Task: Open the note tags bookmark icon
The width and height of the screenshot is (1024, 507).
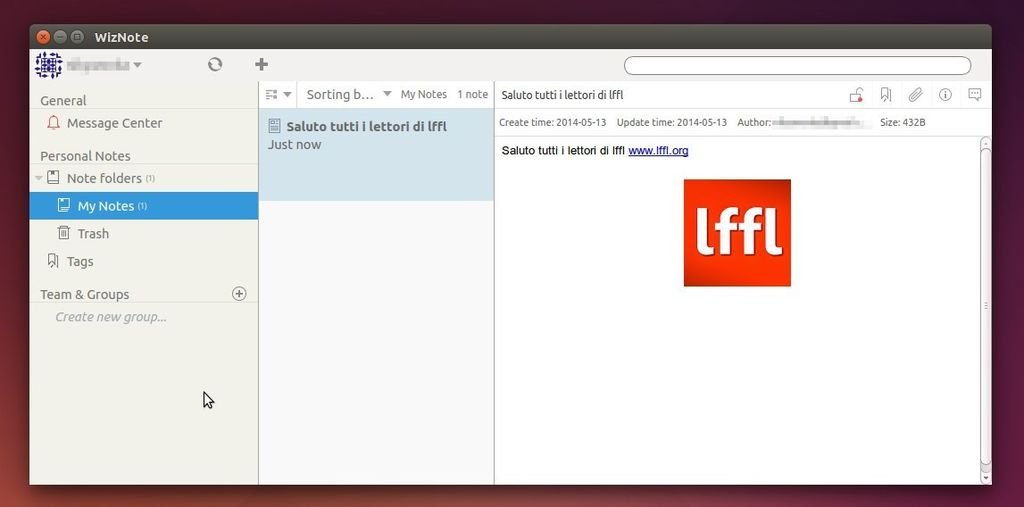Action: [x=886, y=95]
